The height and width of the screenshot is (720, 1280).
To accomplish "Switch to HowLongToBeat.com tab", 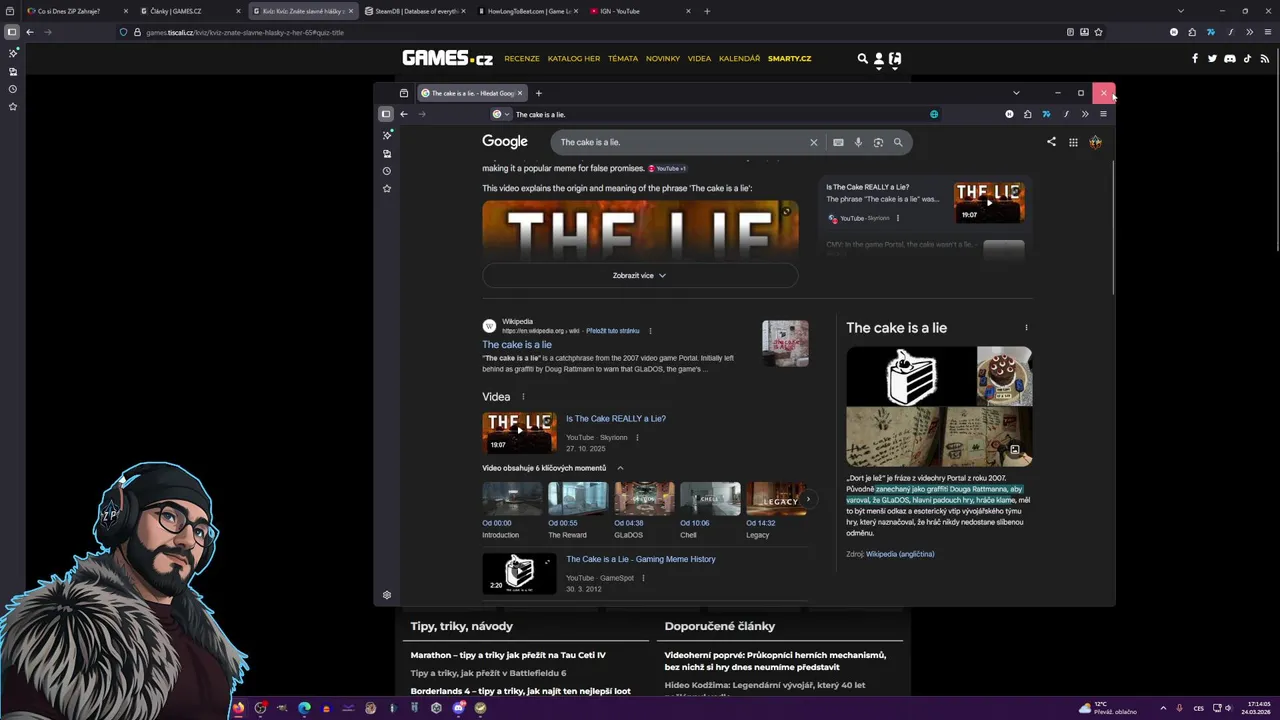I will (x=528, y=11).
